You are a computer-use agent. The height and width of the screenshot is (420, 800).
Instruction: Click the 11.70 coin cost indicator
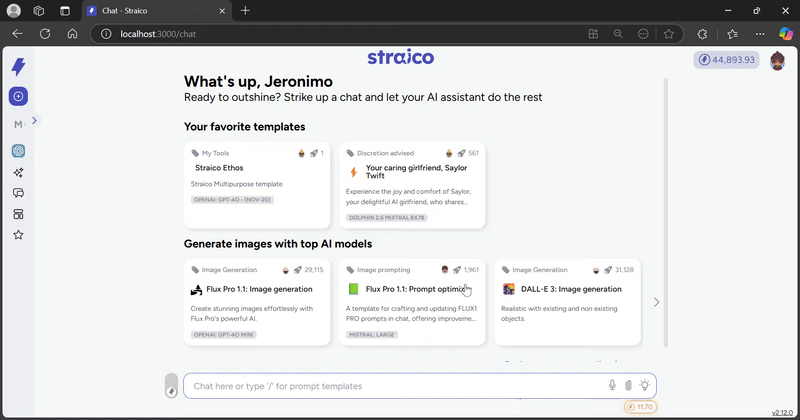coord(640,407)
